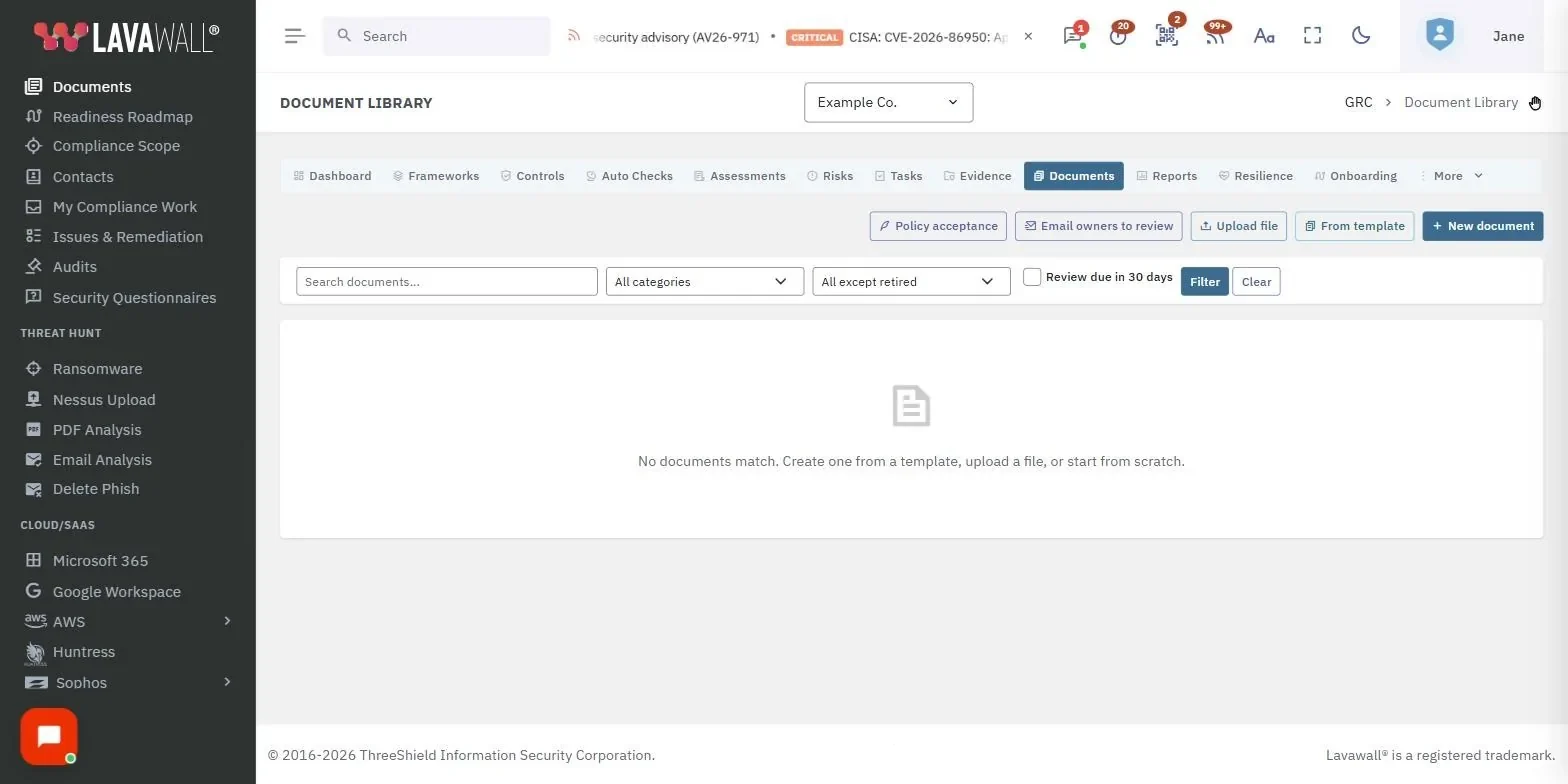This screenshot has height=784, width=1568.
Task: Open the feed icon with 99+ badge
Action: coord(1215,36)
